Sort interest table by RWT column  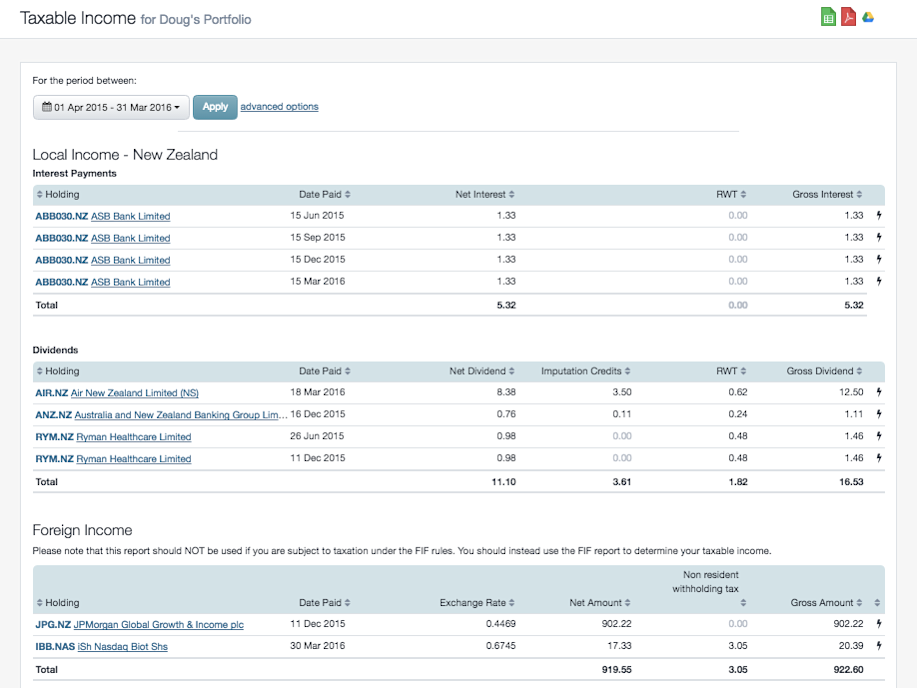click(x=731, y=194)
